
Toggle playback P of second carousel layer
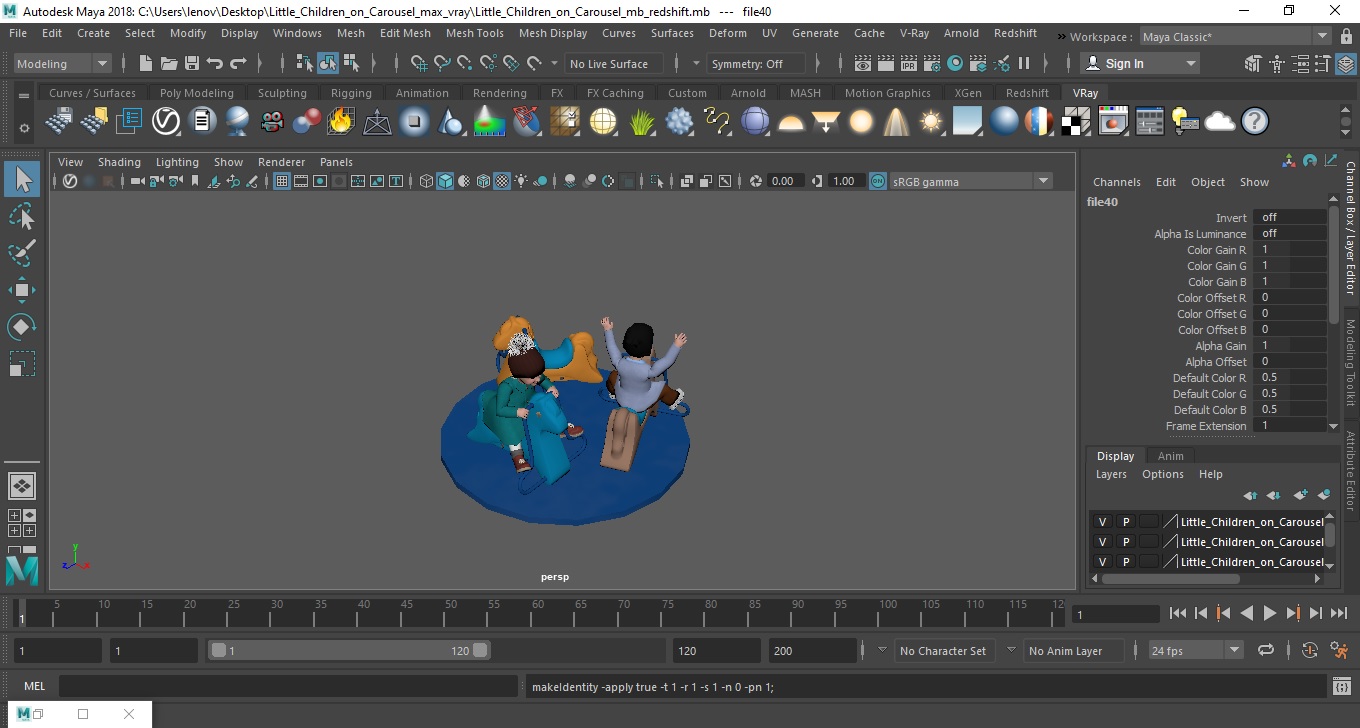tap(1126, 542)
